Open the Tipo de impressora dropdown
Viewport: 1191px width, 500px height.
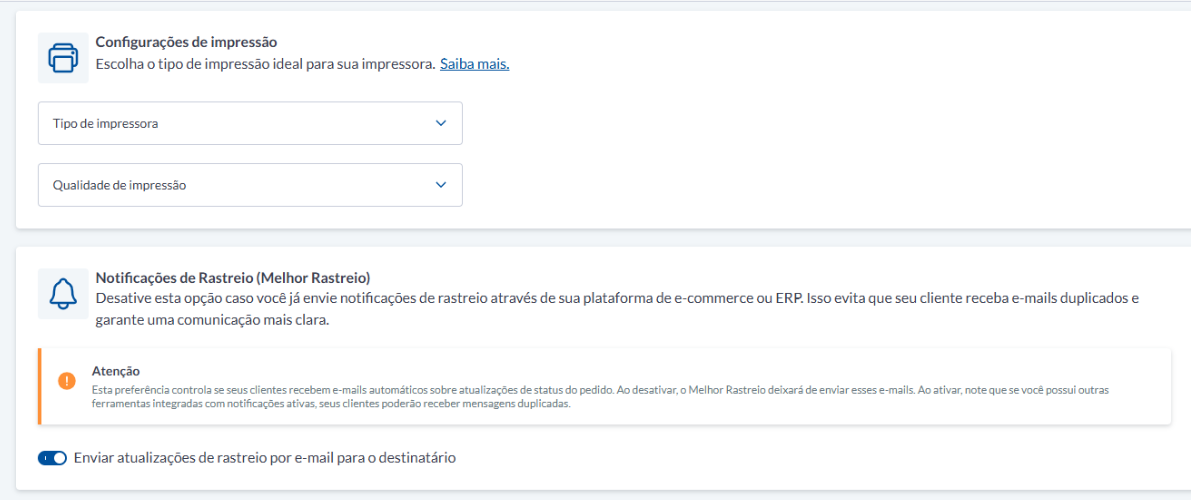click(250, 123)
